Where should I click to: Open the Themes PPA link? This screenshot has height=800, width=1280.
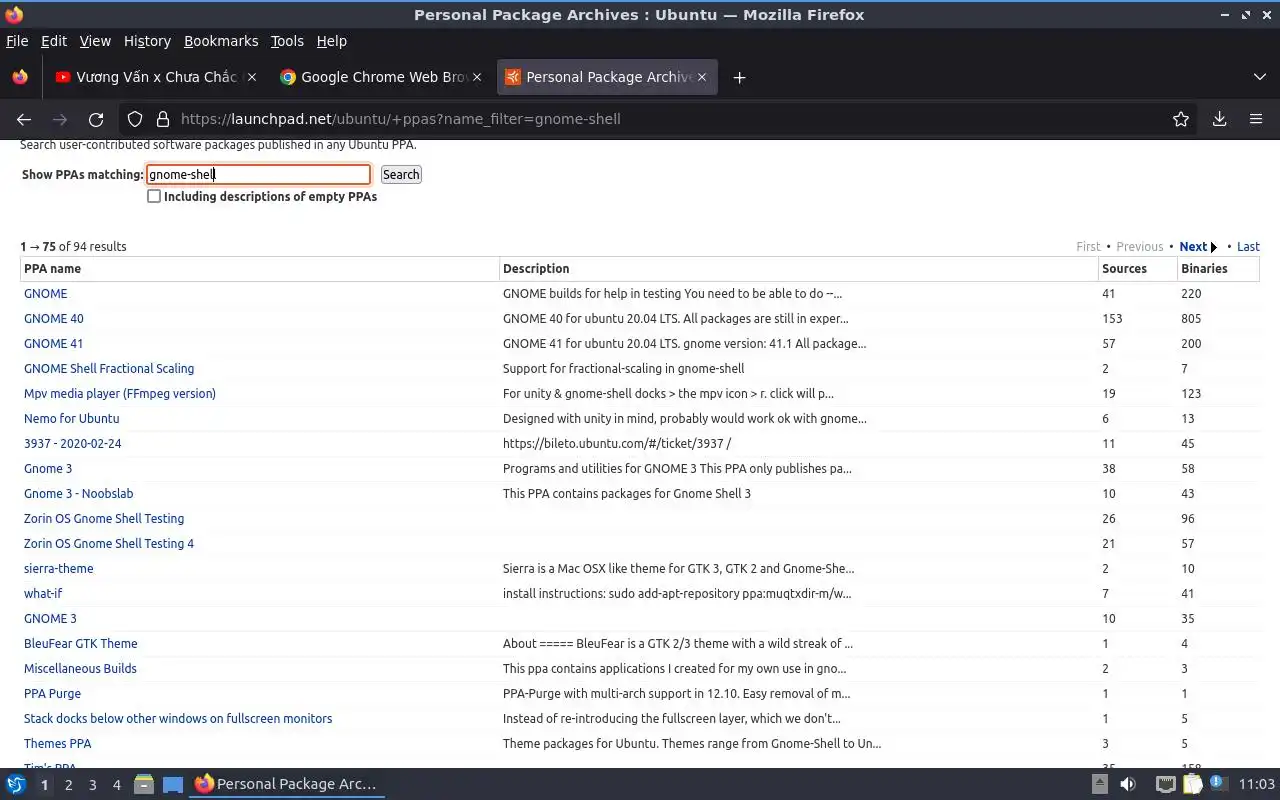pos(57,744)
